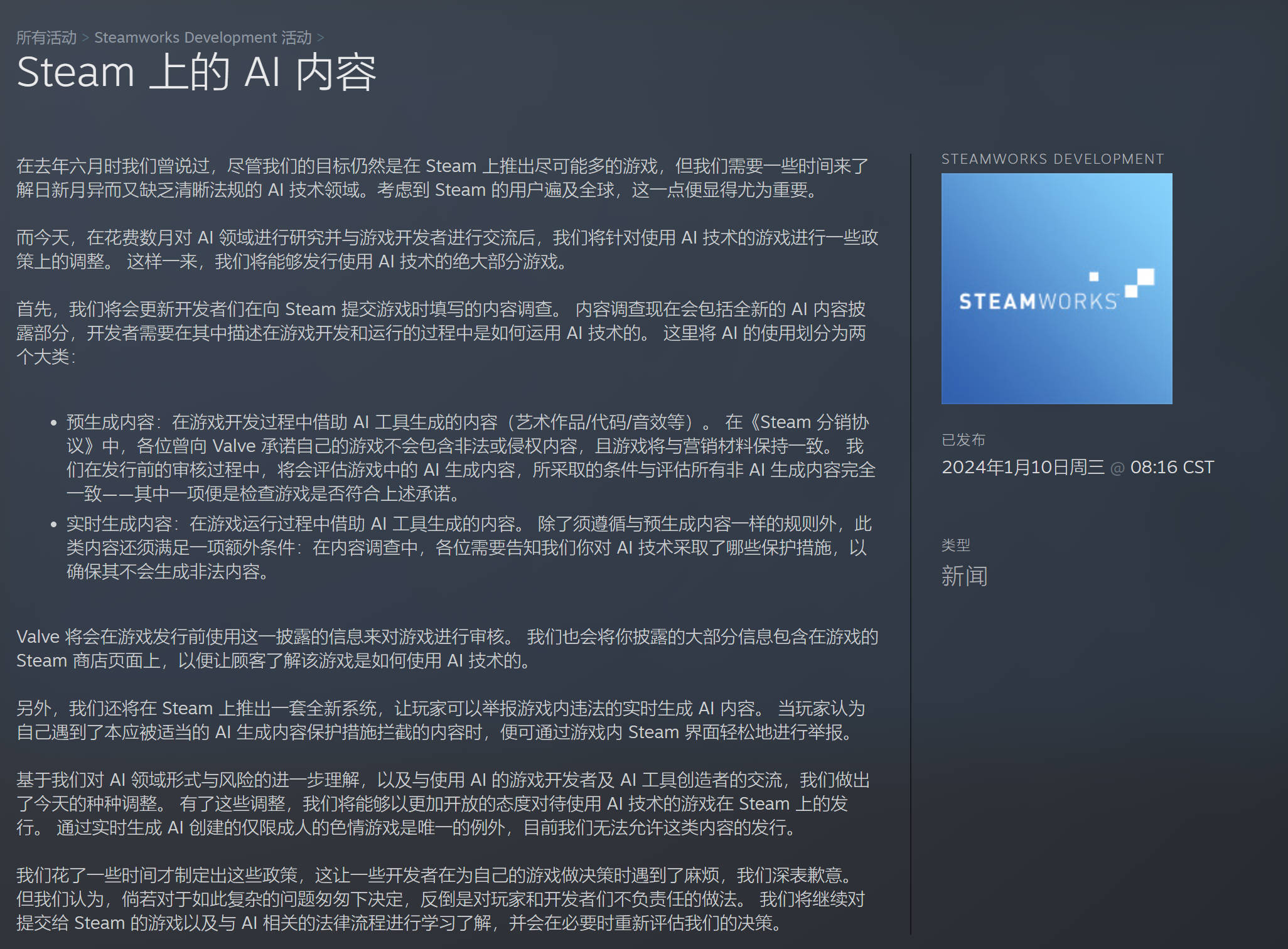Click paragraph starting Valve 将会在游戏发行前
Viewport: 1288px width, 949px height.
click(x=447, y=648)
